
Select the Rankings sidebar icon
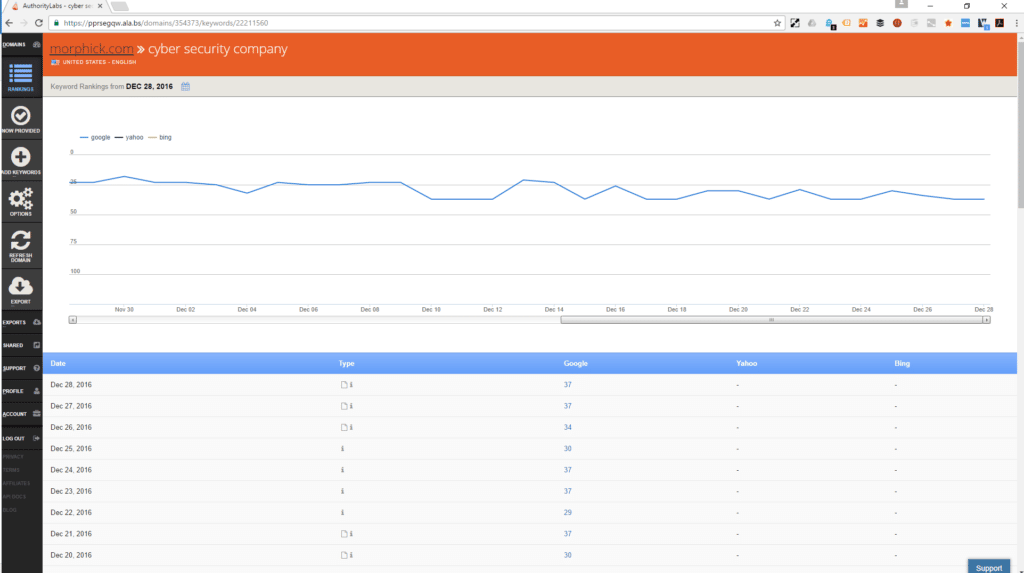(x=20, y=76)
